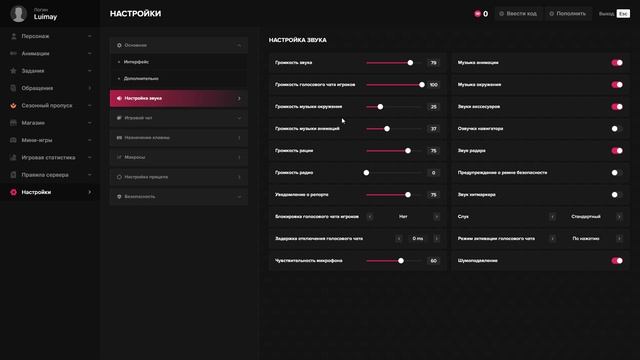This screenshot has height=360, width=640.
Task: Click the Громкость звука value field 79
Action: [x=433, y=63]
